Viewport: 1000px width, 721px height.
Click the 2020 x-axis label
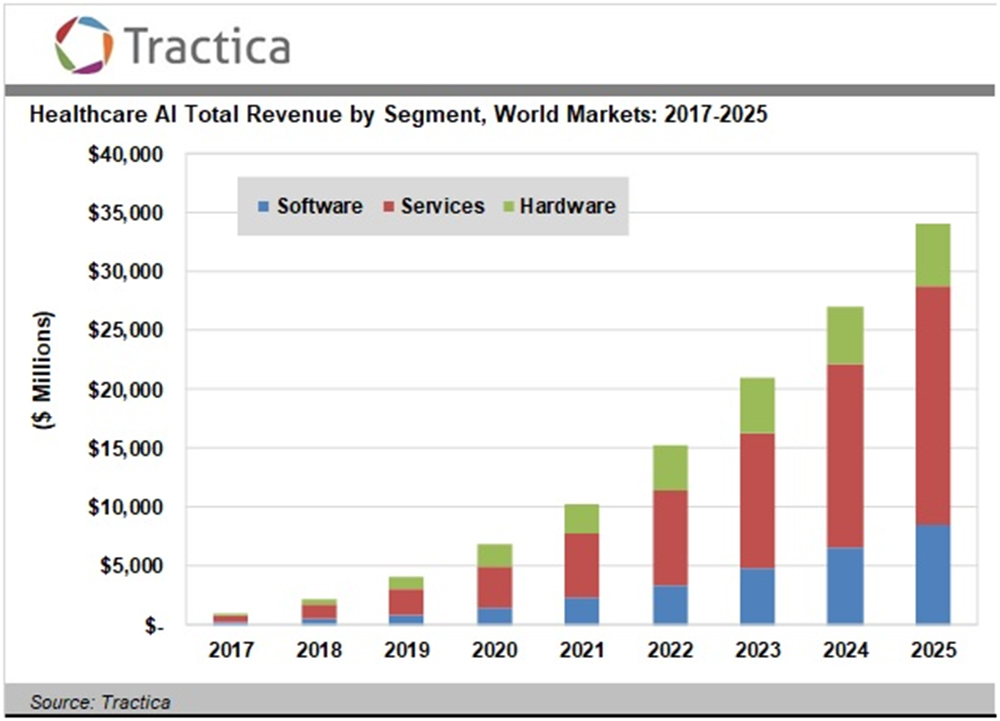point(494,650)
